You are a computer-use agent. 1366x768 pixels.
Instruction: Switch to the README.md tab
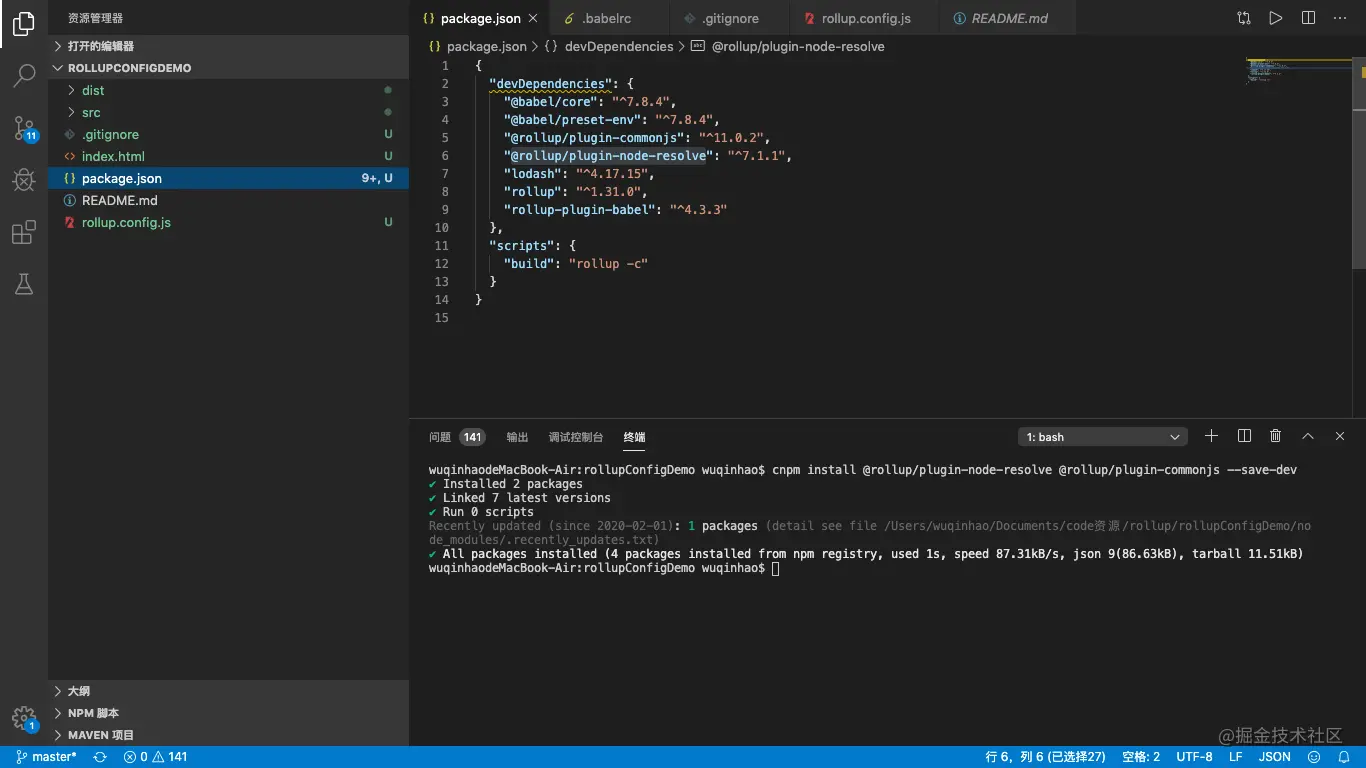click(1007, 18)
